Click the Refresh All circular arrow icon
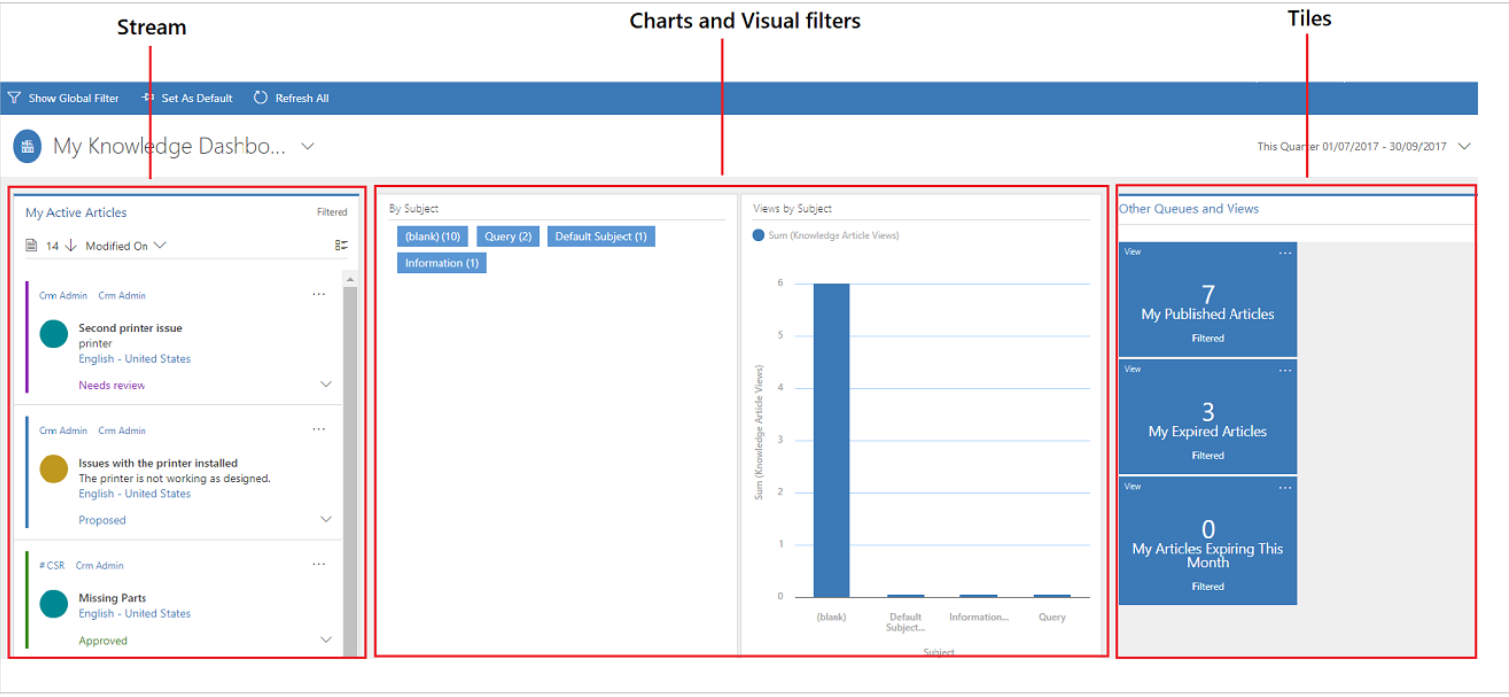Image resolution: width=1509 pixels, height=697 pixels. [x=260, y=98]
